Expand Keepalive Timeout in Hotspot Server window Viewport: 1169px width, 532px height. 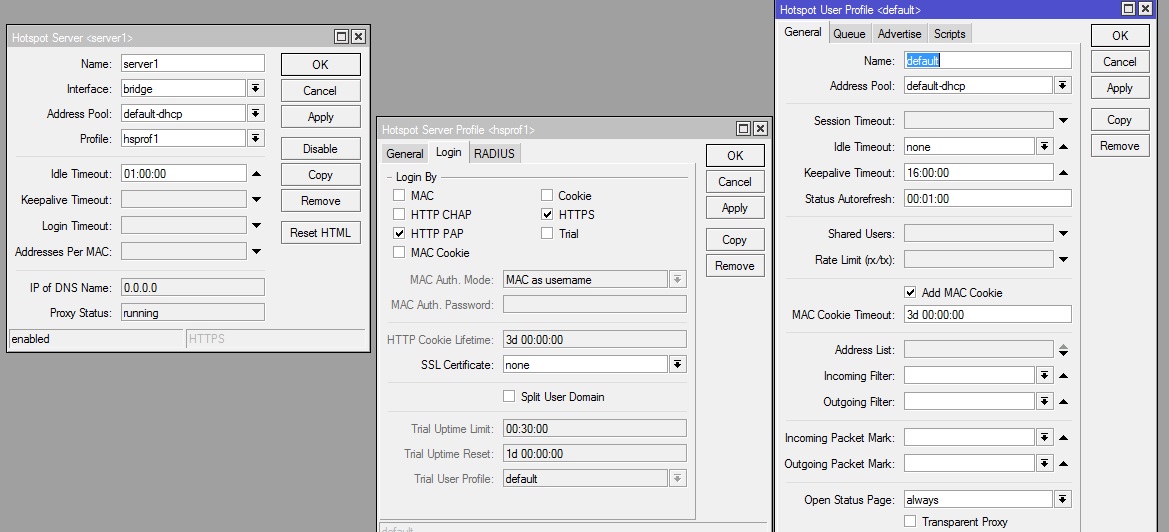tap(256, 200)
